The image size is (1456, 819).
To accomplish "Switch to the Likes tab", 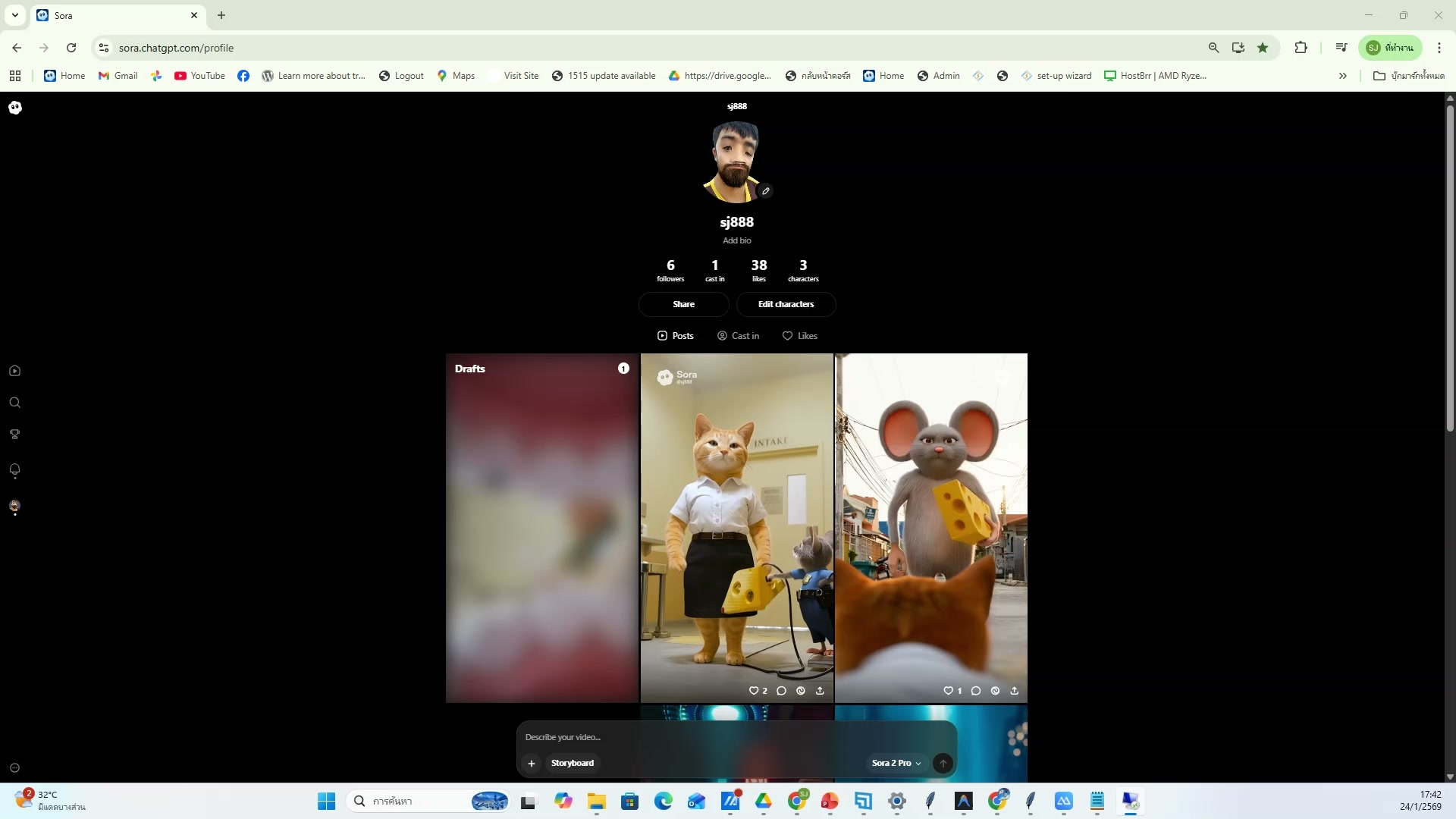I will point(799,336).
